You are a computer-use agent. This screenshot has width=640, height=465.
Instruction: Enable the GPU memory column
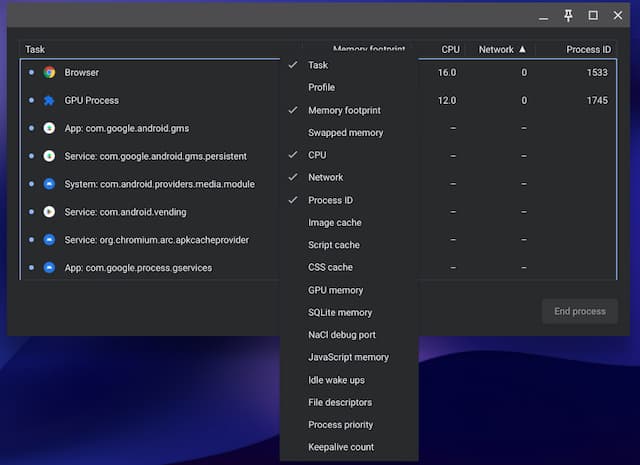click(335, 290)
